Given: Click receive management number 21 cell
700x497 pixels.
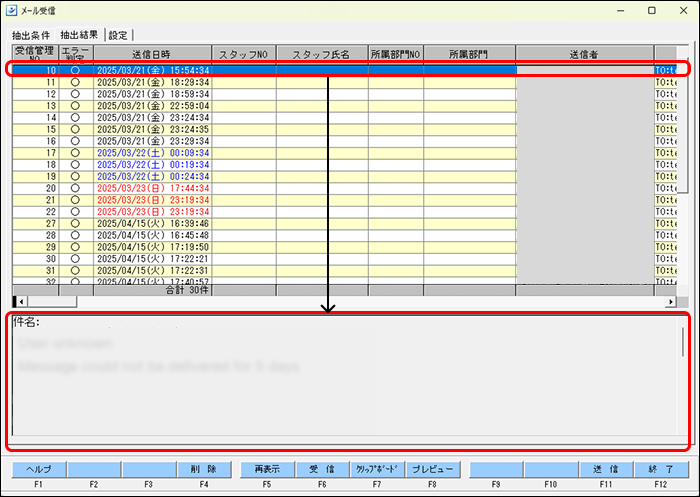Looking at the screenshot, I should 35,200.
